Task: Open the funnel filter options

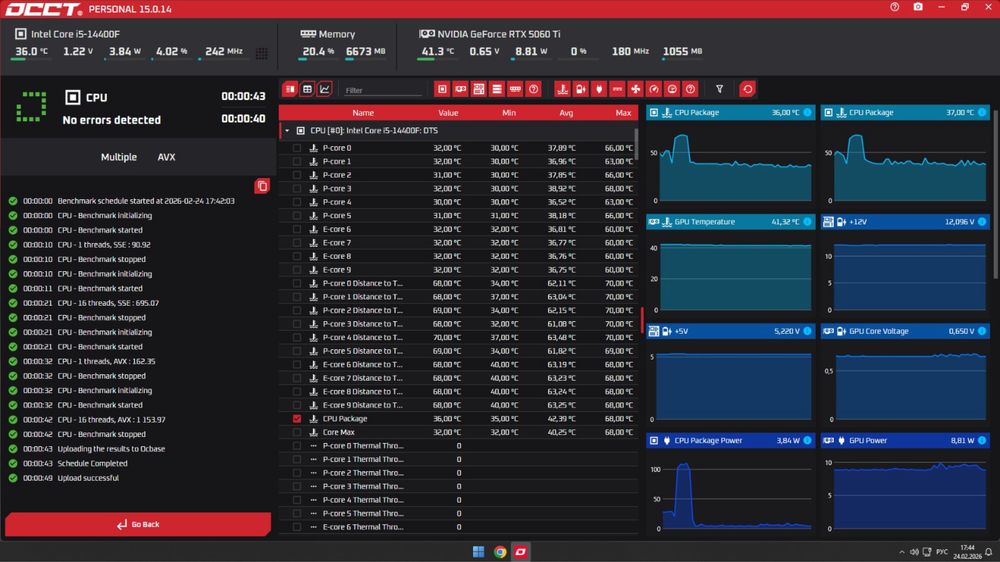Action: [x=719, y=89]
